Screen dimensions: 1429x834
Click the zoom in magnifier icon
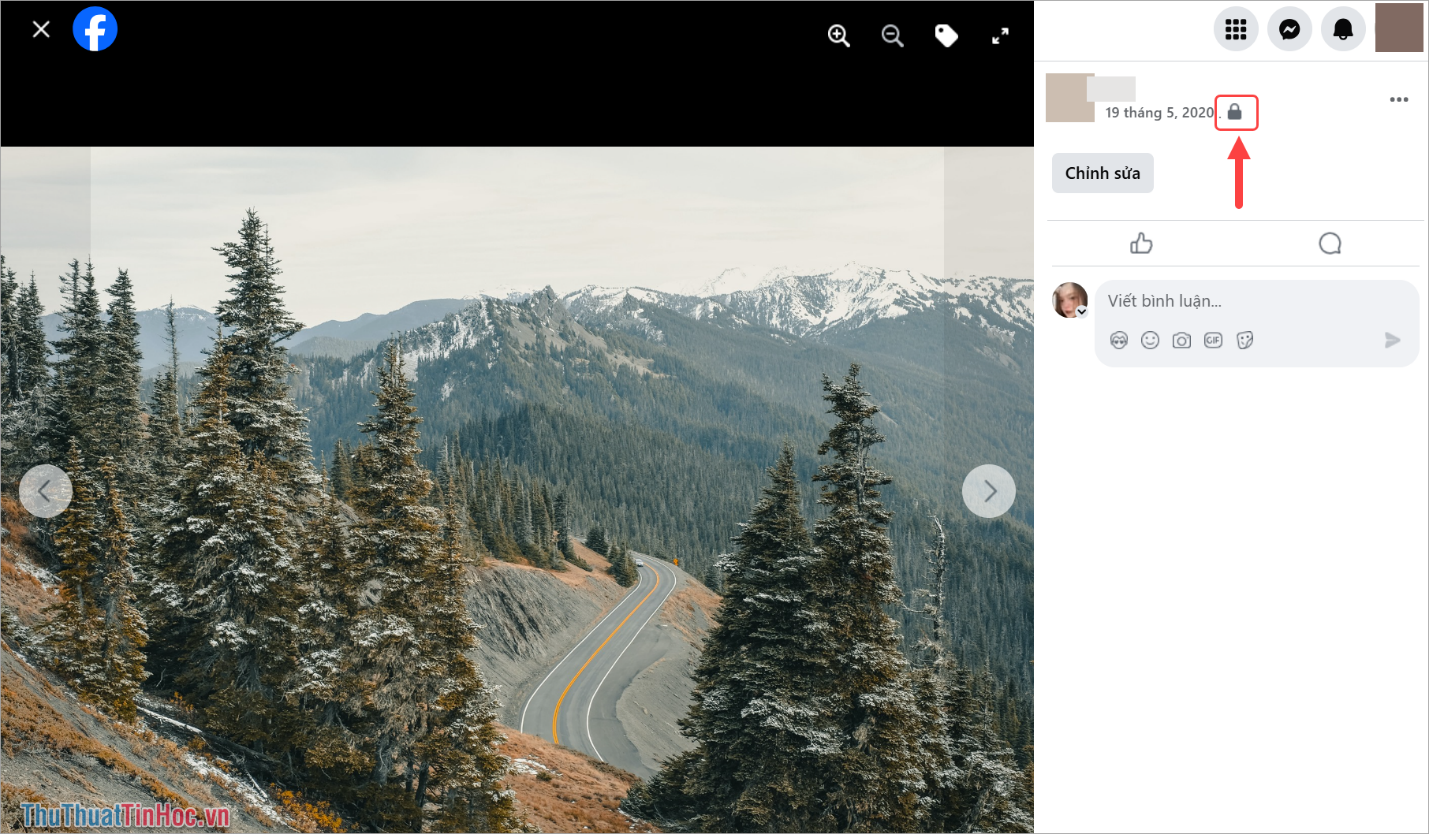[x=838, y=36]
